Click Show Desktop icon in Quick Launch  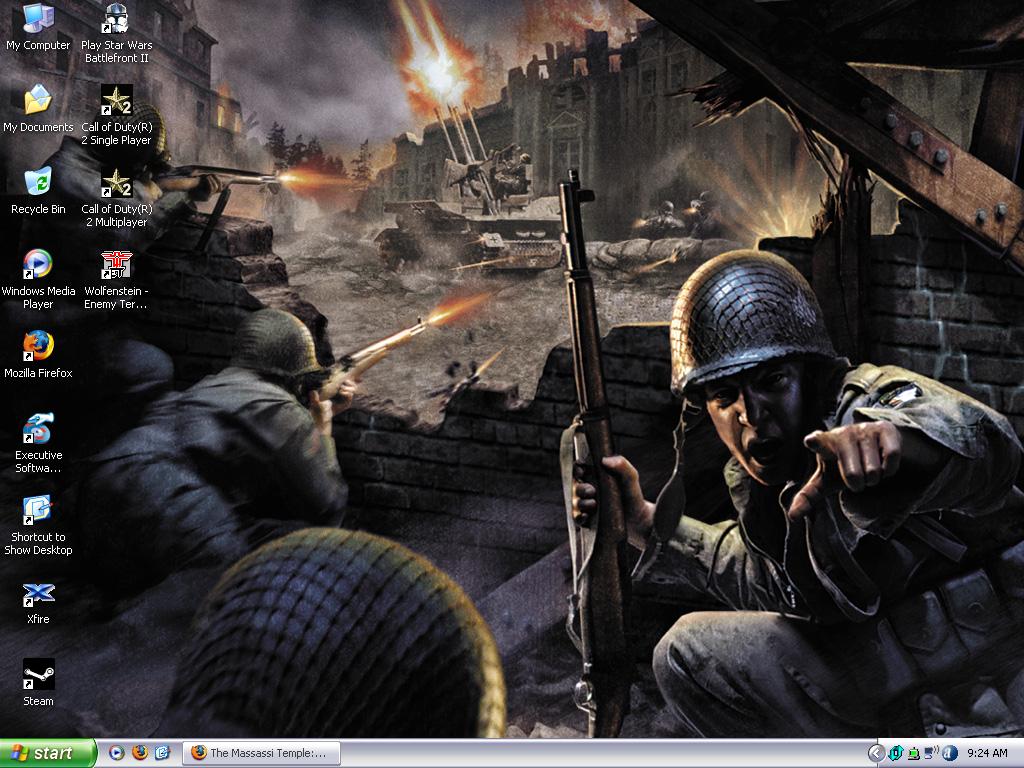click(x=162, y=753)
